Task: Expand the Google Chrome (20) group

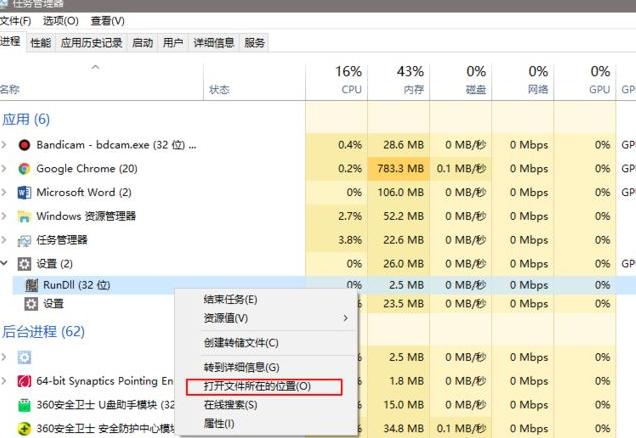Action: 4,168
